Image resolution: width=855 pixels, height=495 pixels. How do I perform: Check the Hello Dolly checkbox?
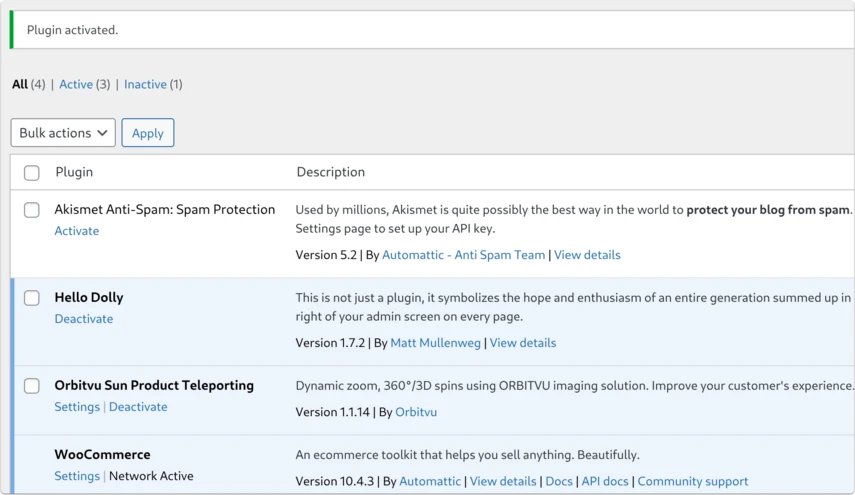point(32,298)
